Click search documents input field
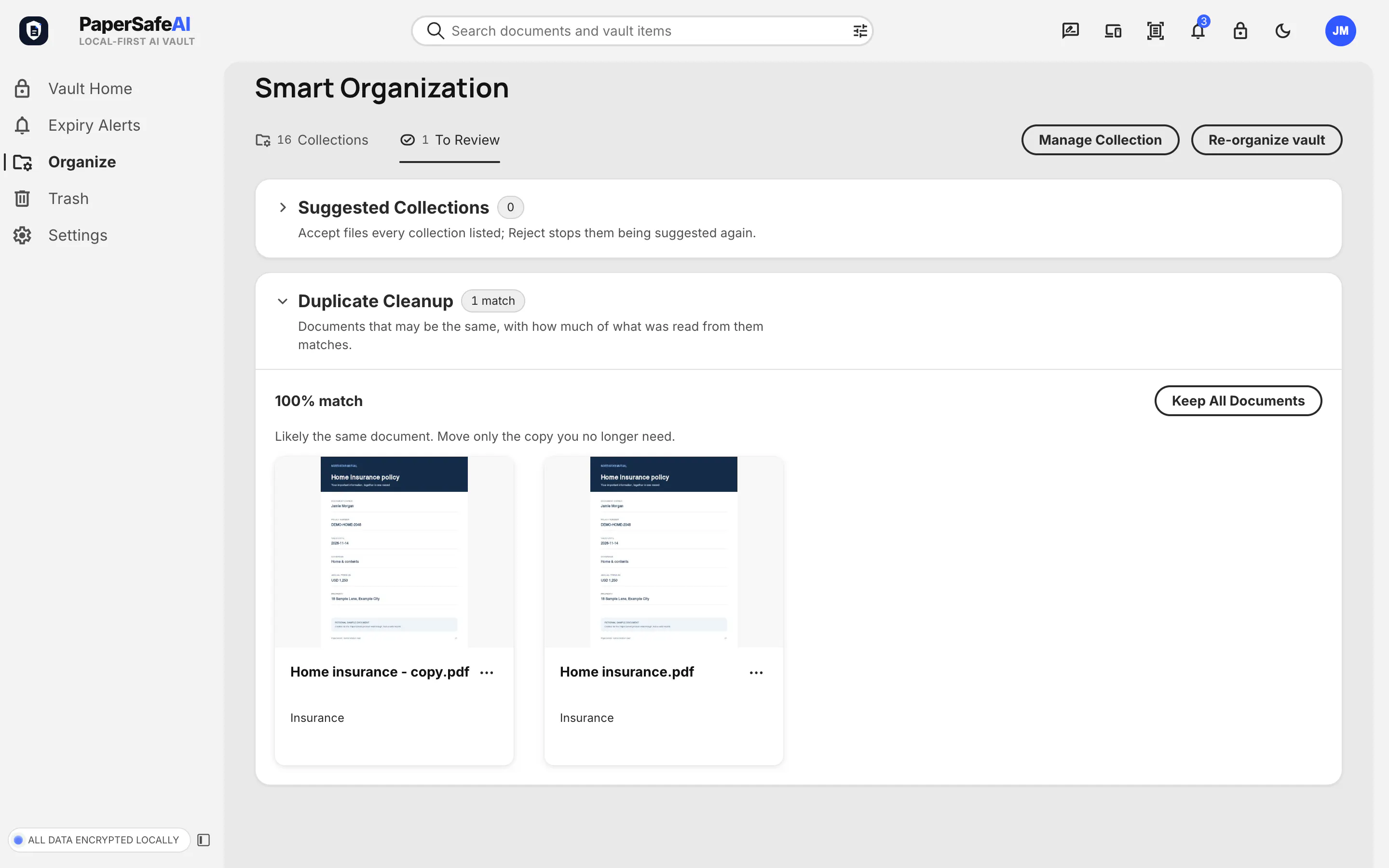The width and height of the screenshot is (1389, 868). click(x=642, y=31)
